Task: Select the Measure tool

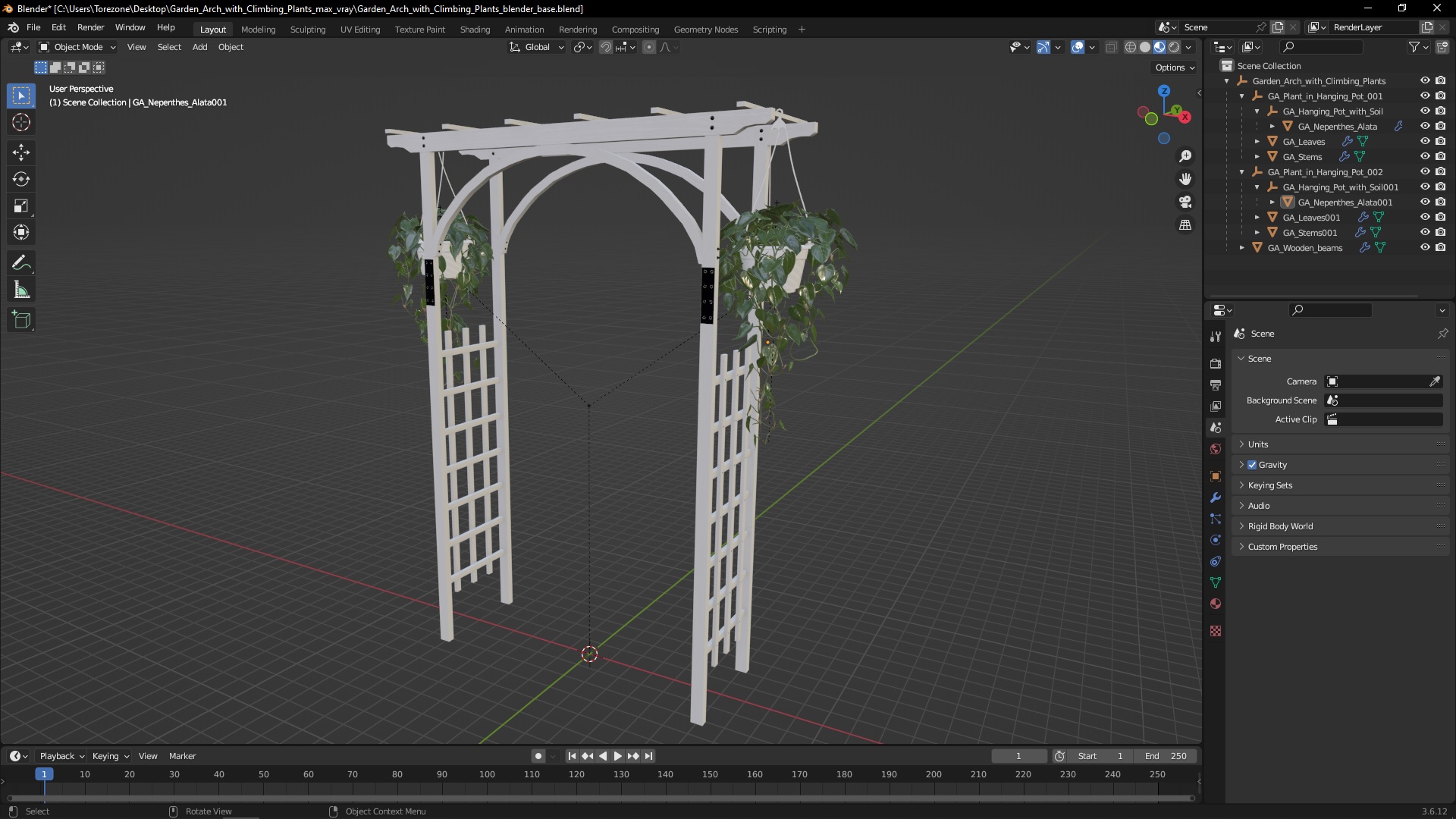Action: (21, 290)
